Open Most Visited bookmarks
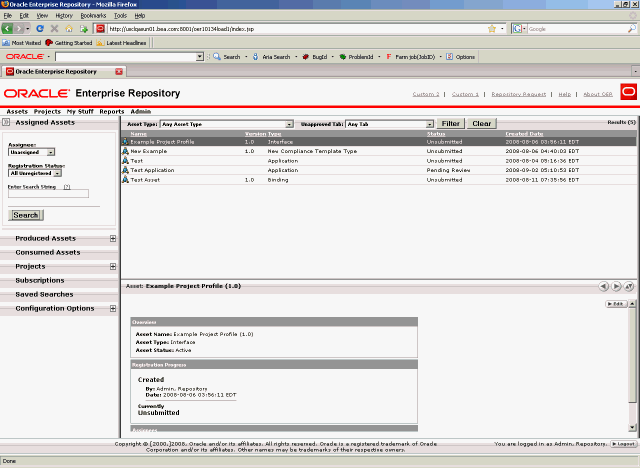 coord(22,43)
